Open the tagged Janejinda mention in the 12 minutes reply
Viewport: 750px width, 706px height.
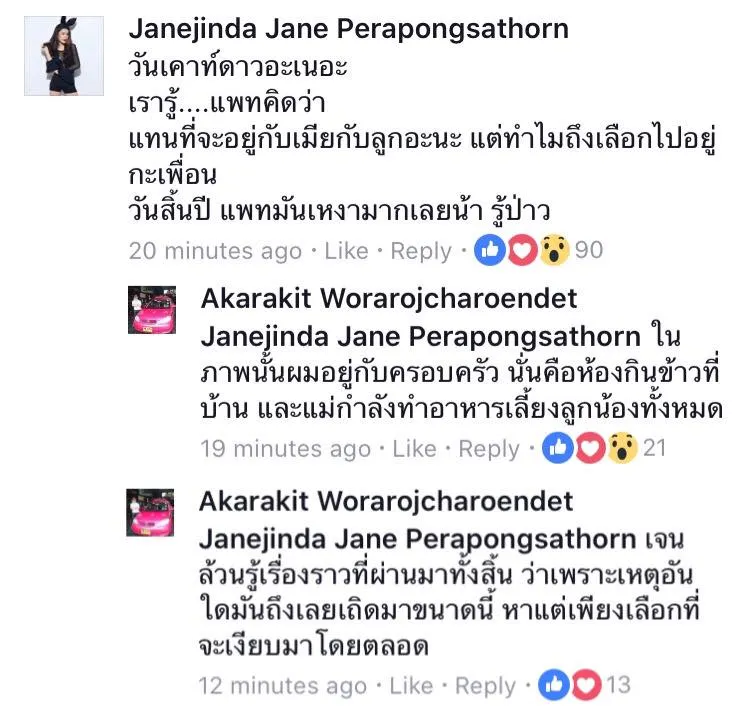418,540
